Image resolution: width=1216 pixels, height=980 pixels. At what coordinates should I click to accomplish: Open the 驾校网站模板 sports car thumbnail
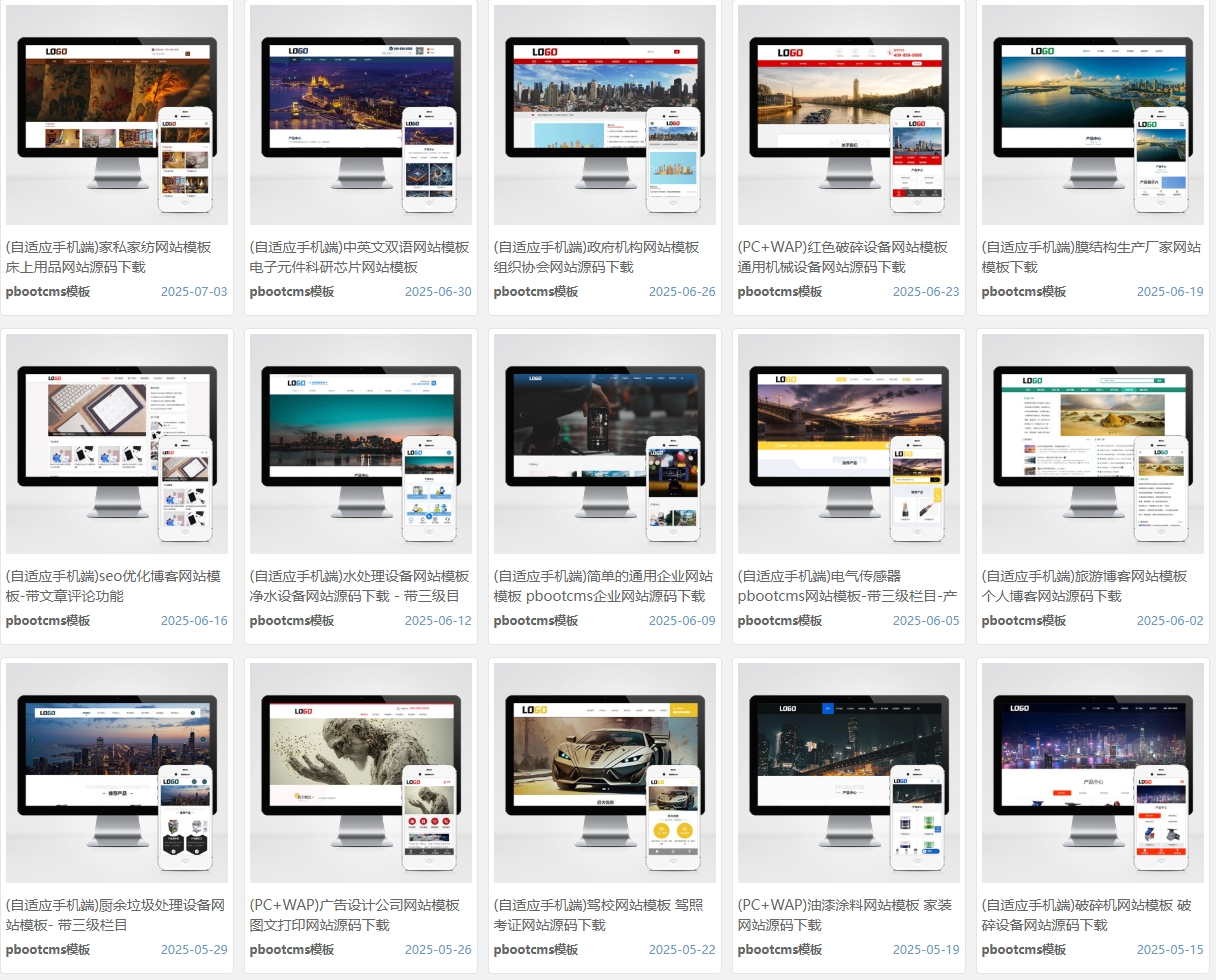click(605, 773)
